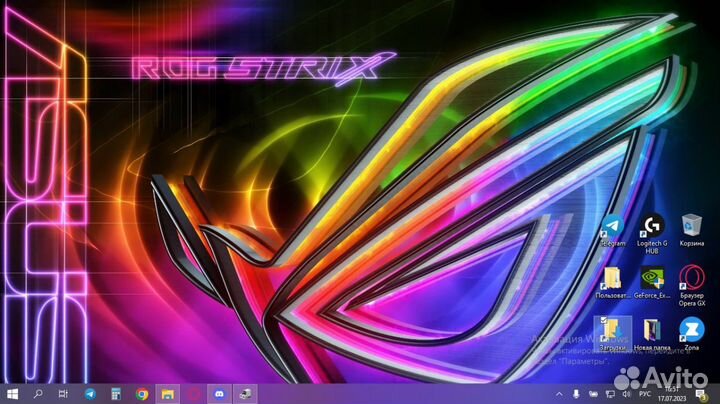Screen dimensions: 720x404
Task: Open the network status tray icon
Action: [610, 394]
